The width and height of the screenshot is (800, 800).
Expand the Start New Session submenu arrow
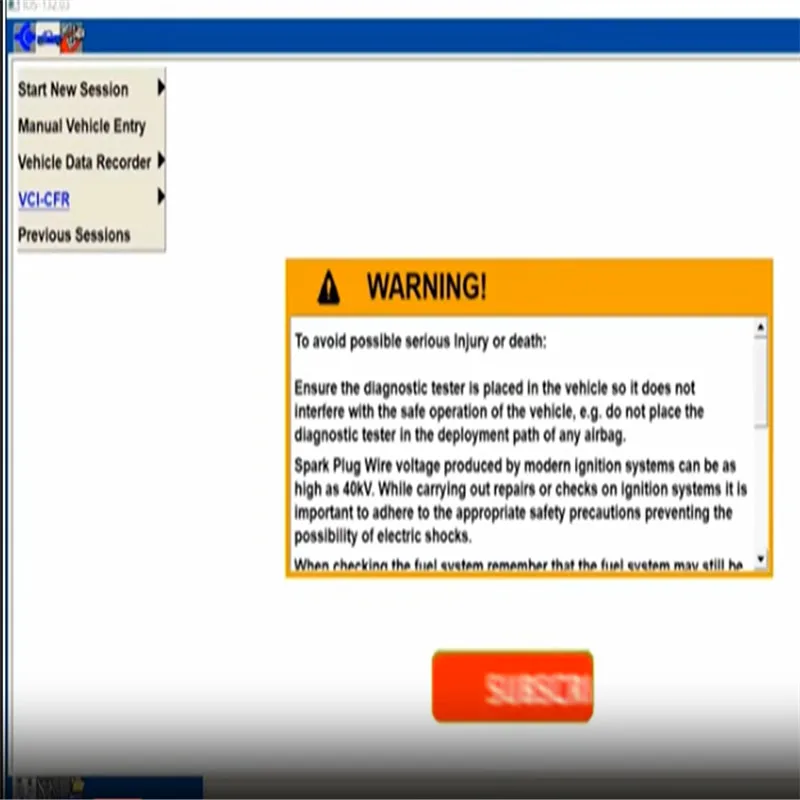click(x=161, y=88)
